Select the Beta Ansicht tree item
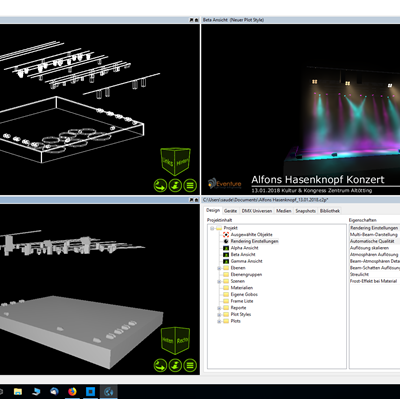The width and height of the screenshot is (400, 399). pyautogui.click(x=243, y=255)
